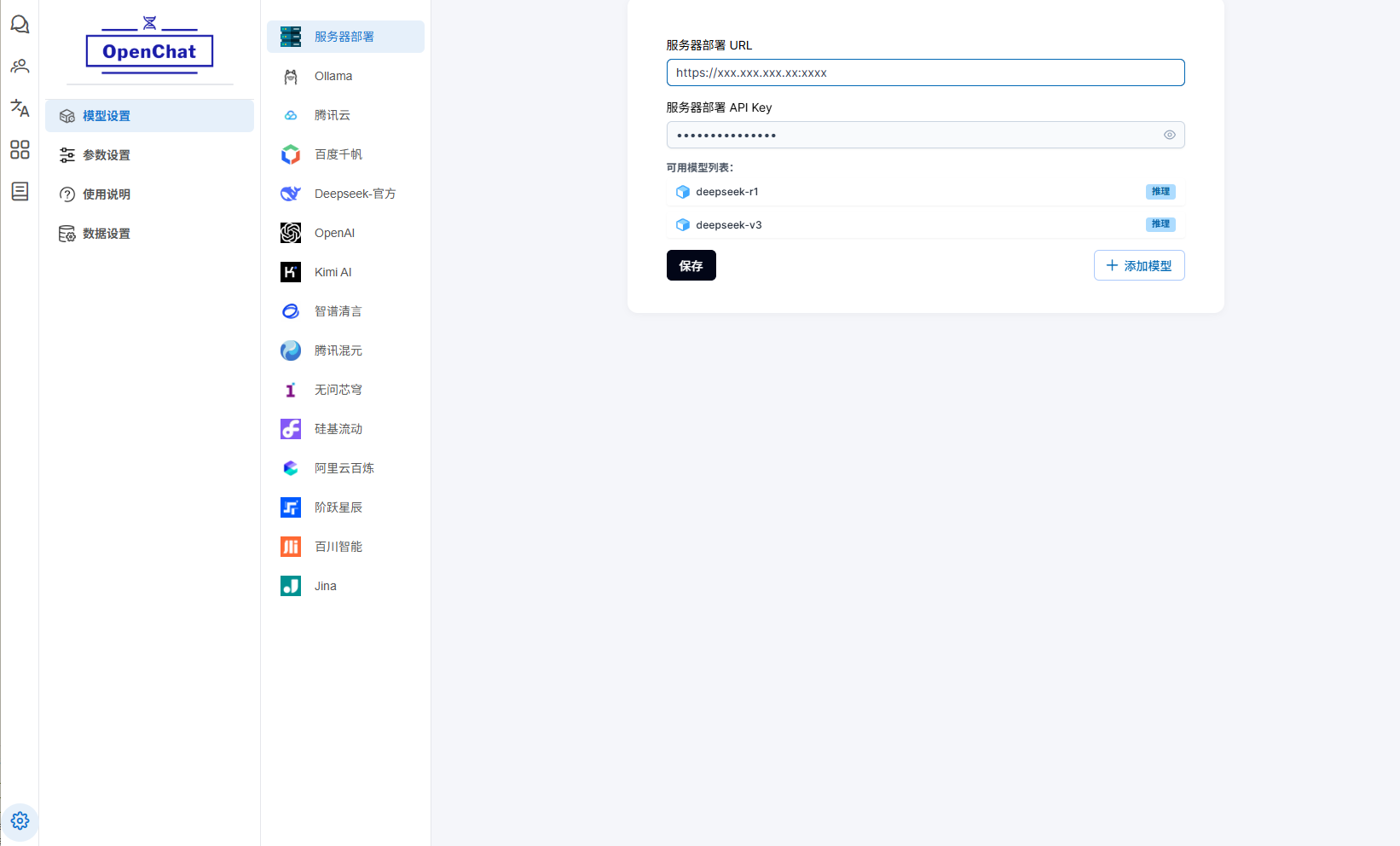Select the 阶跃星辰 logo icon
1400x846 pixels.
point(291,507)
